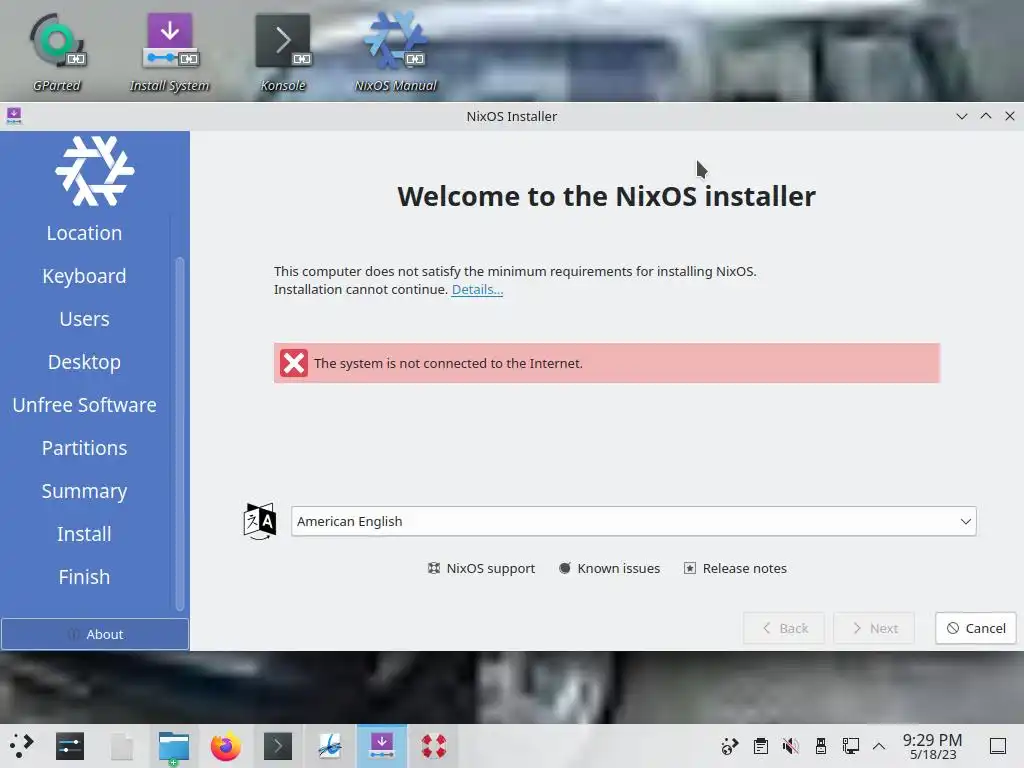Click the Next button
Screen dimensions: 1024x768
pyautogui.click(x=874, y=628)
